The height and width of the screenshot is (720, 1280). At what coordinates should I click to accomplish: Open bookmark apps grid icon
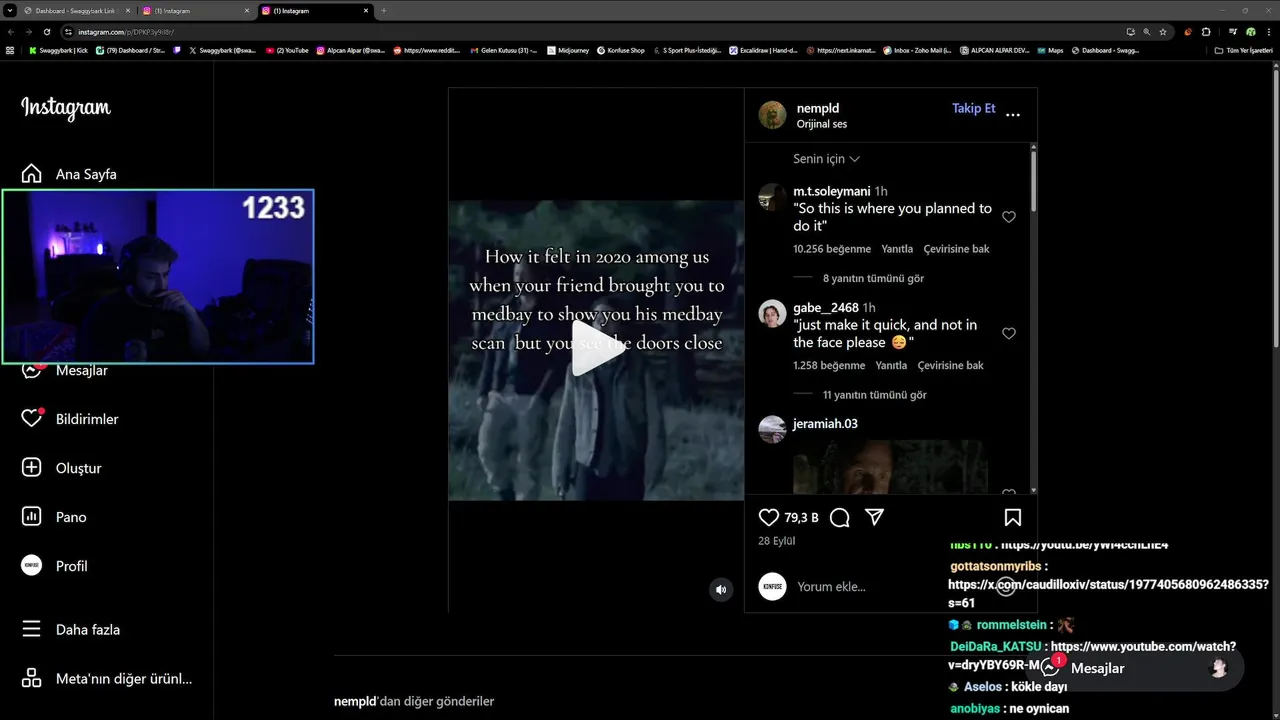[x=10, y=50]
